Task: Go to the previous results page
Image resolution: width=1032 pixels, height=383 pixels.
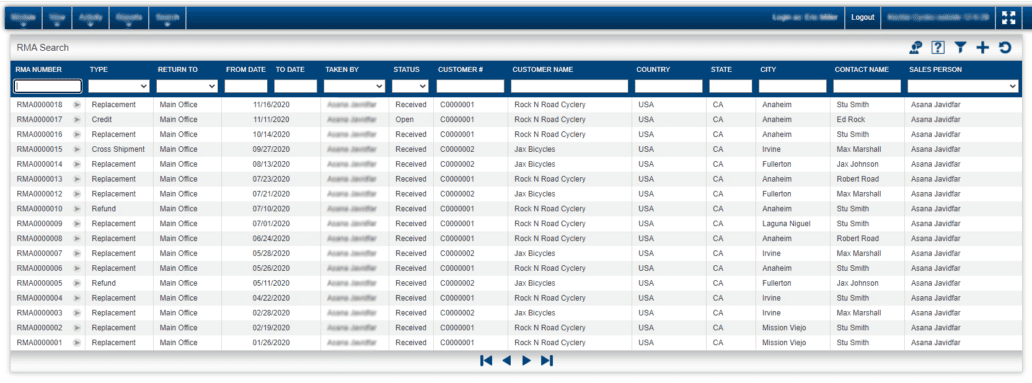Action: click(x=506, y=361)
